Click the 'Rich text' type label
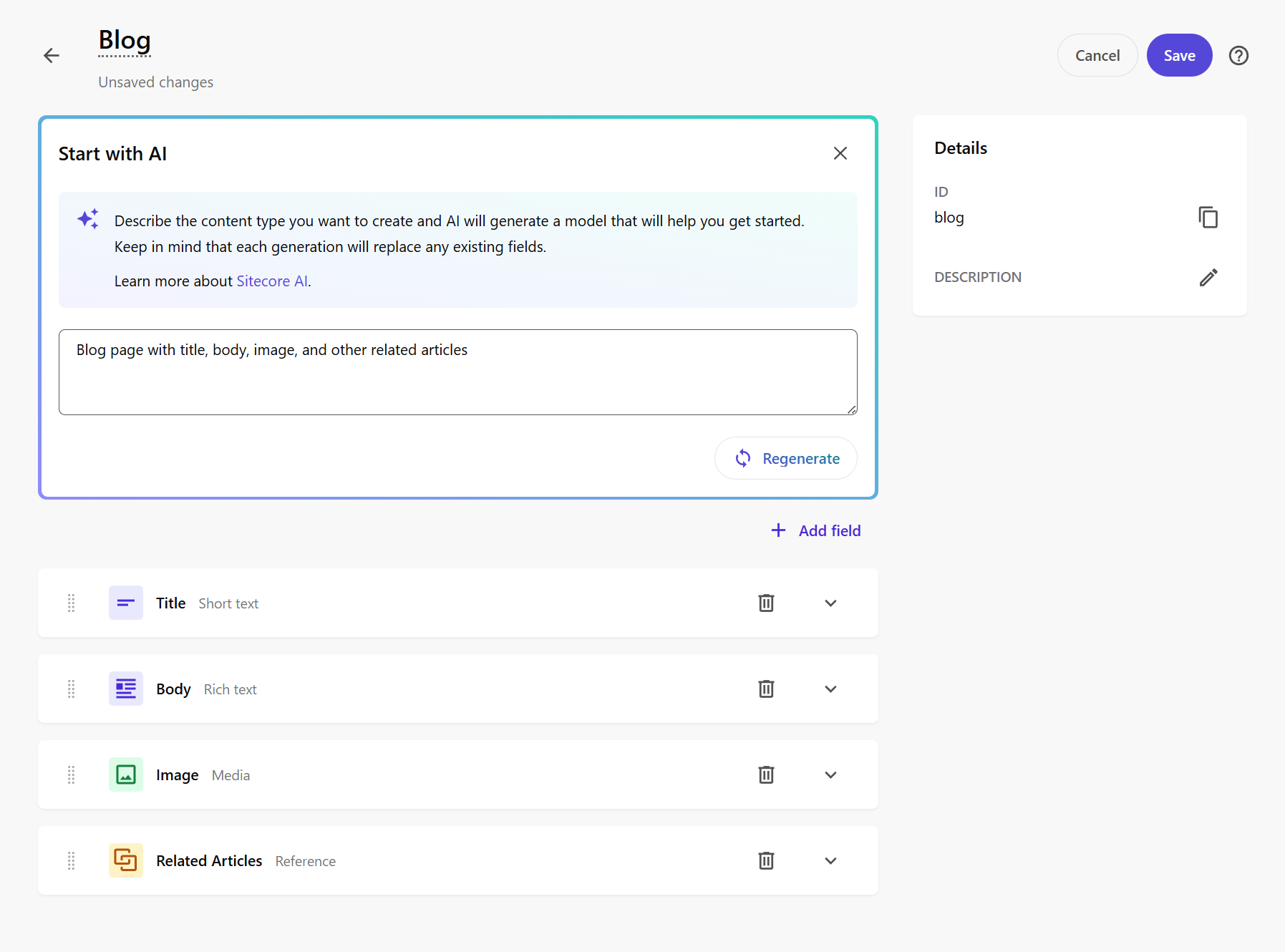Viewport: 1285px width, 952px height. point(231,689)
